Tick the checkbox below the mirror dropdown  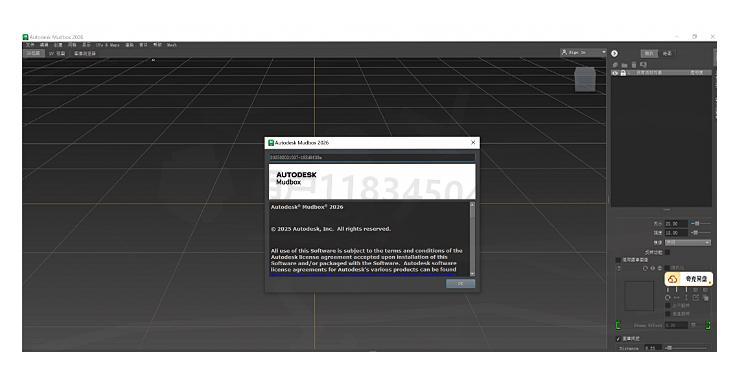[x=667, y=252]
